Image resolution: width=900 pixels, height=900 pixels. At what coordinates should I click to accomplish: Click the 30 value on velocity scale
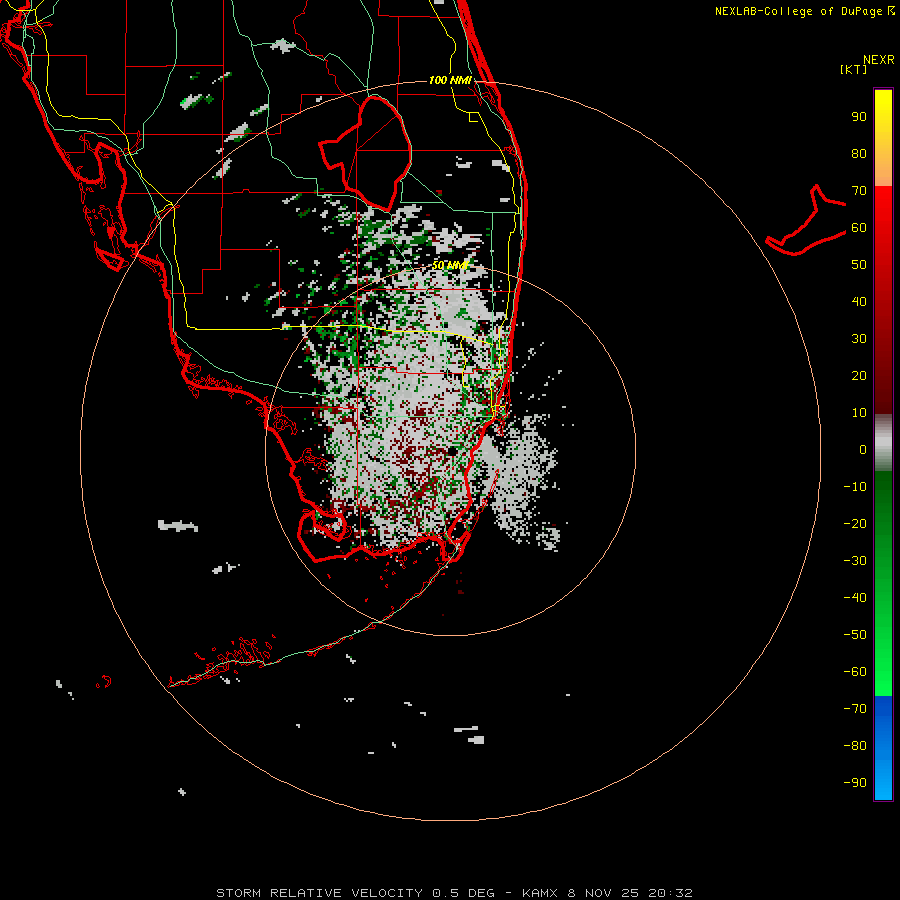(859, 339)
